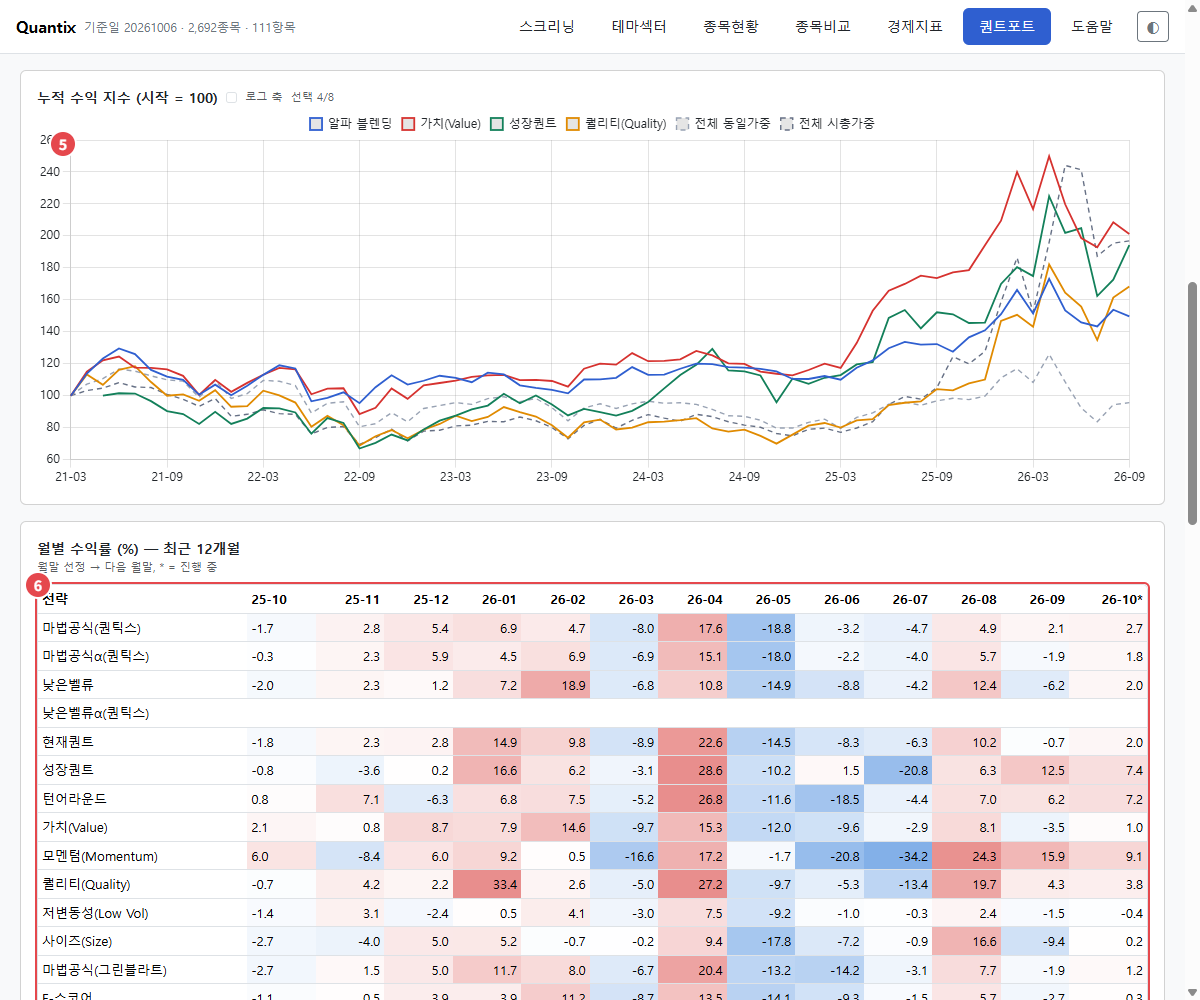Open the 스크리닝 tab

pyautogui.click(x=547, y=27)
